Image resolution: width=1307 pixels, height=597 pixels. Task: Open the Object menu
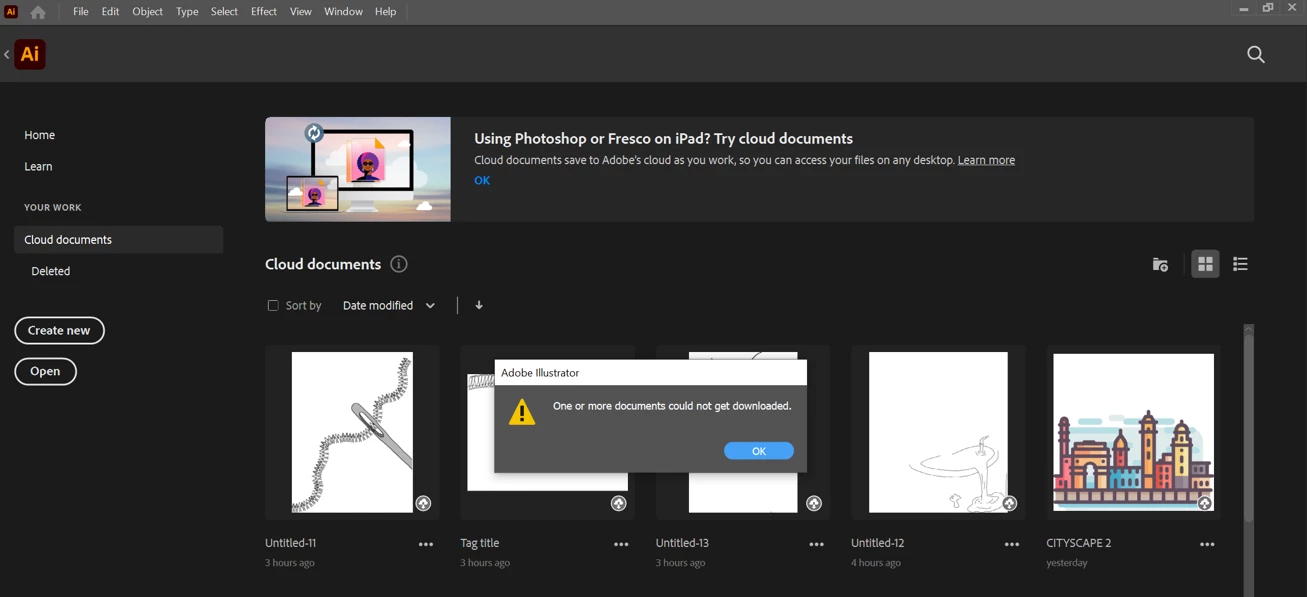[x=148, y=12]
